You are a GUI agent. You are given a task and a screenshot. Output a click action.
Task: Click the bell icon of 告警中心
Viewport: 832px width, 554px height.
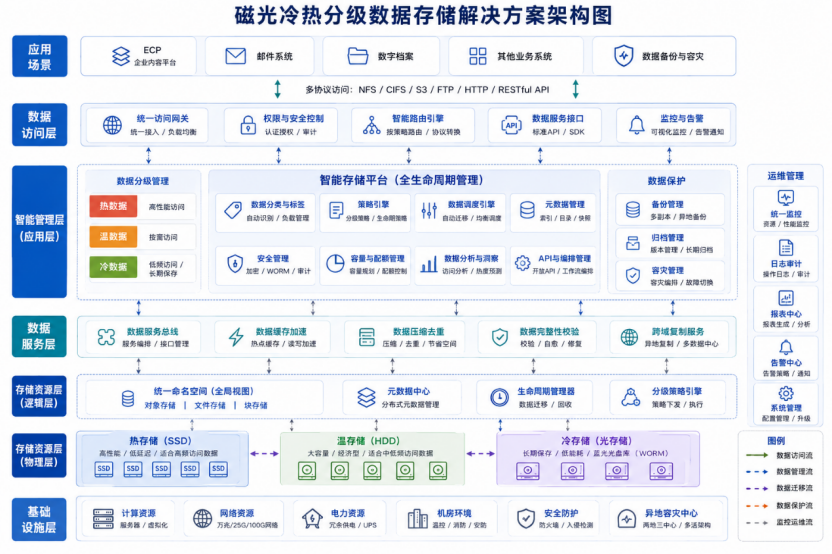point(786,348)
